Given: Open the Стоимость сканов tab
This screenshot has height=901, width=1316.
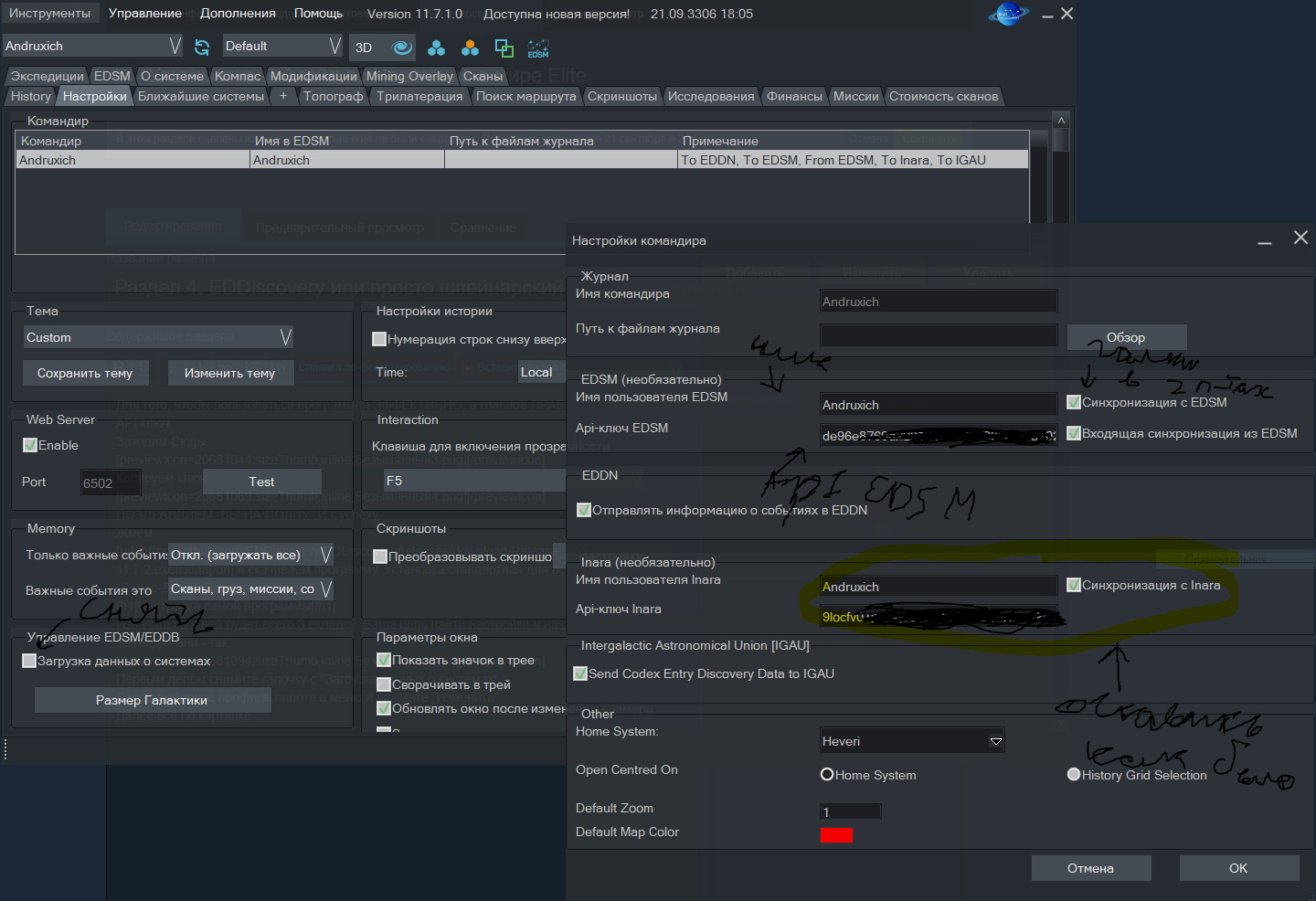Looking at the screenshot, I should tap(943, 96).
